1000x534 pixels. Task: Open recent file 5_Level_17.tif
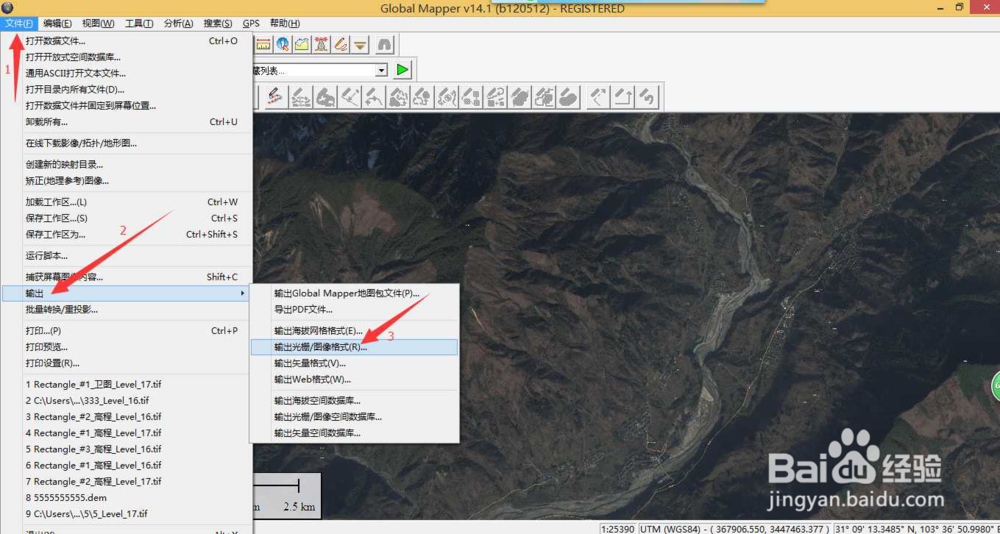click(126, 514)
